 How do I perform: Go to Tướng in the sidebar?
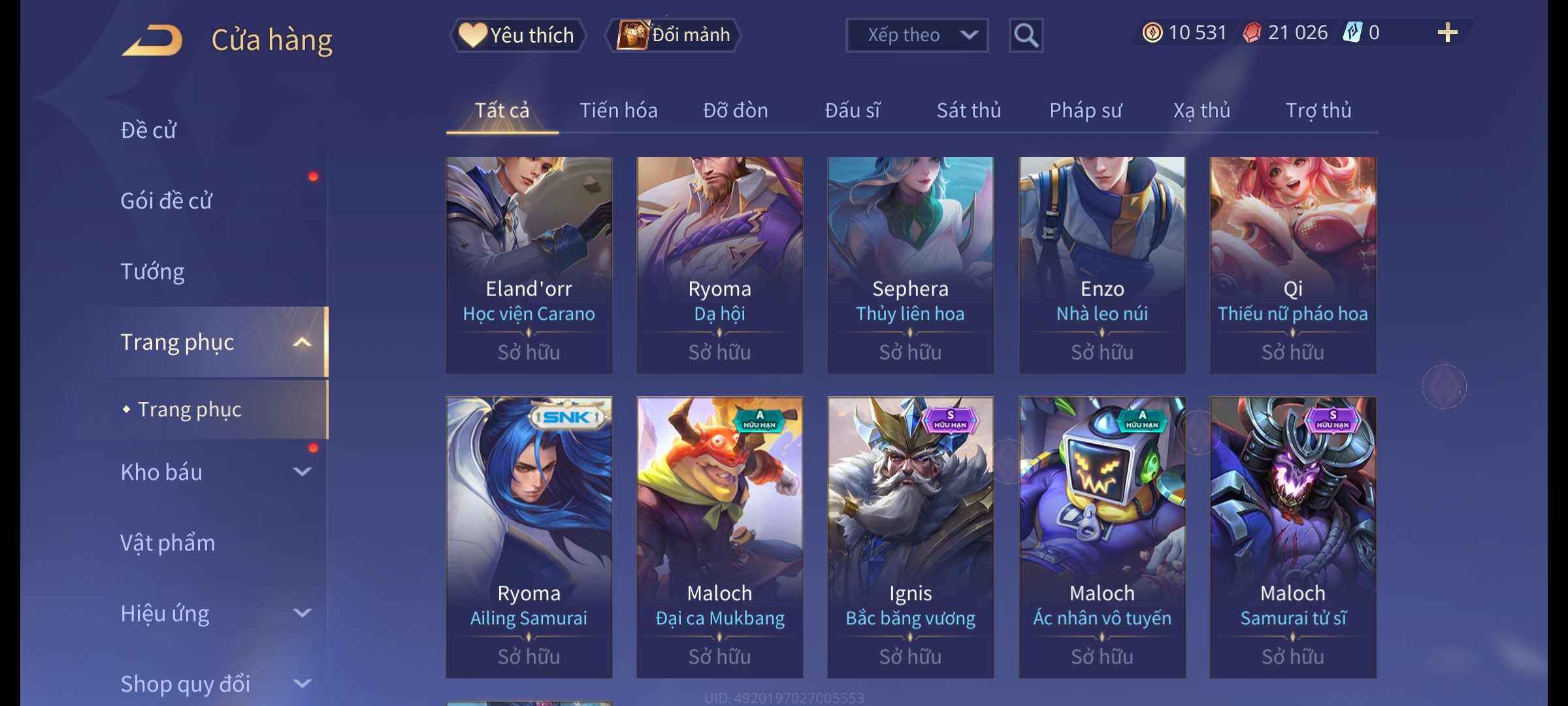152,271
